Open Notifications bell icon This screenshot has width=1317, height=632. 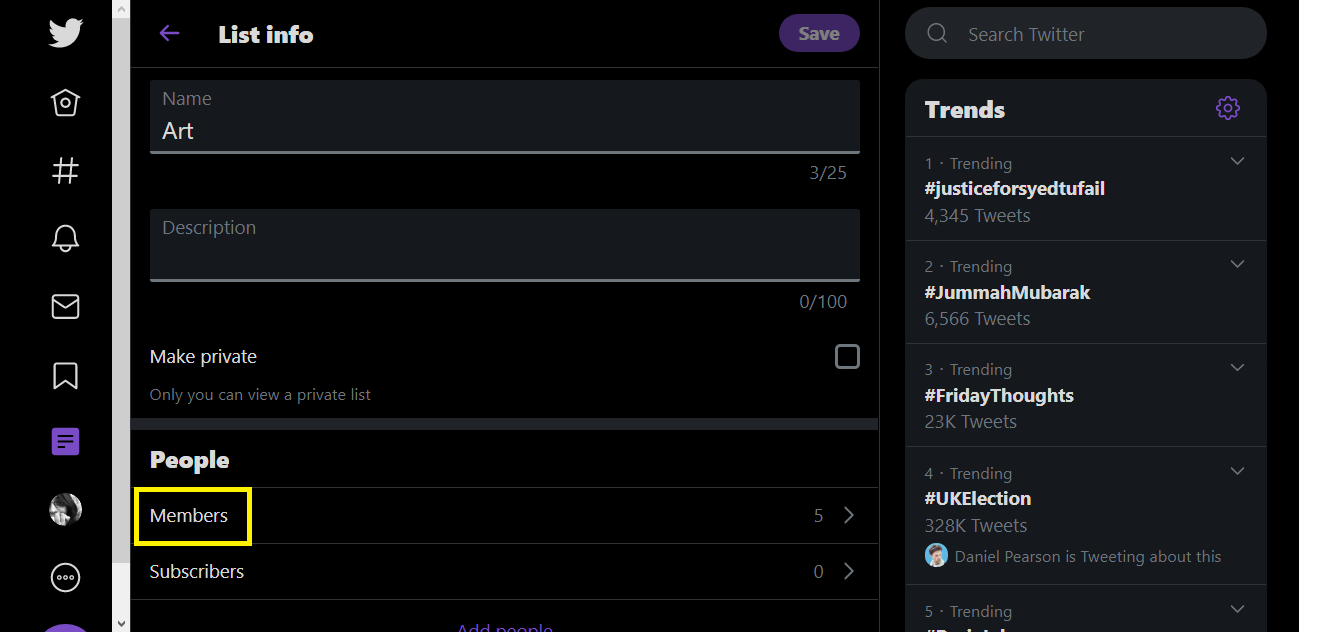pyautogui.click(x=65, y=238)
